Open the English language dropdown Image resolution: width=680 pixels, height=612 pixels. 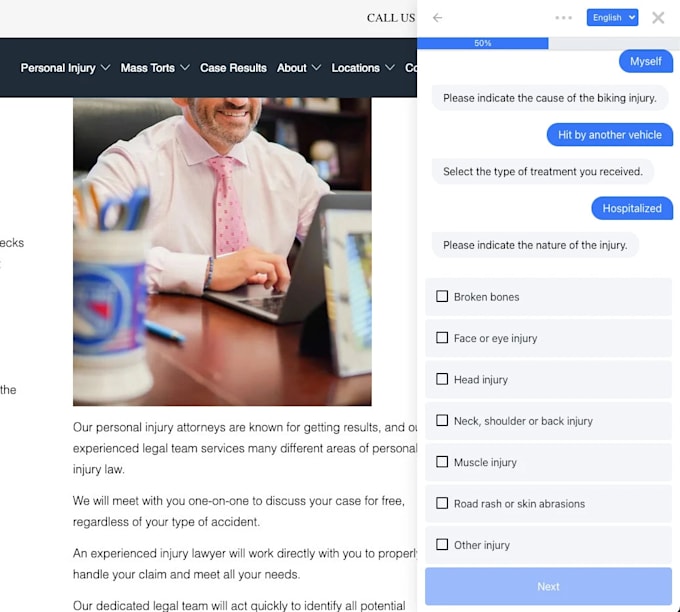tap(612, 18)
